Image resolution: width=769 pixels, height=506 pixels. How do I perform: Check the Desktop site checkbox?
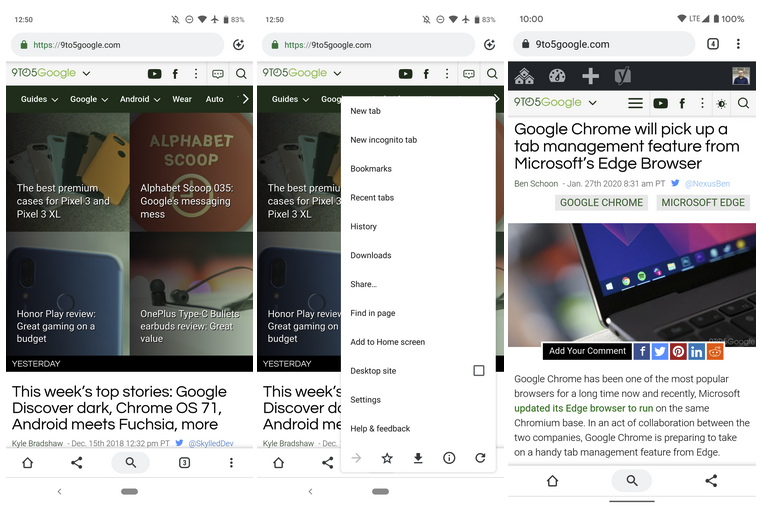coord(478,371)
